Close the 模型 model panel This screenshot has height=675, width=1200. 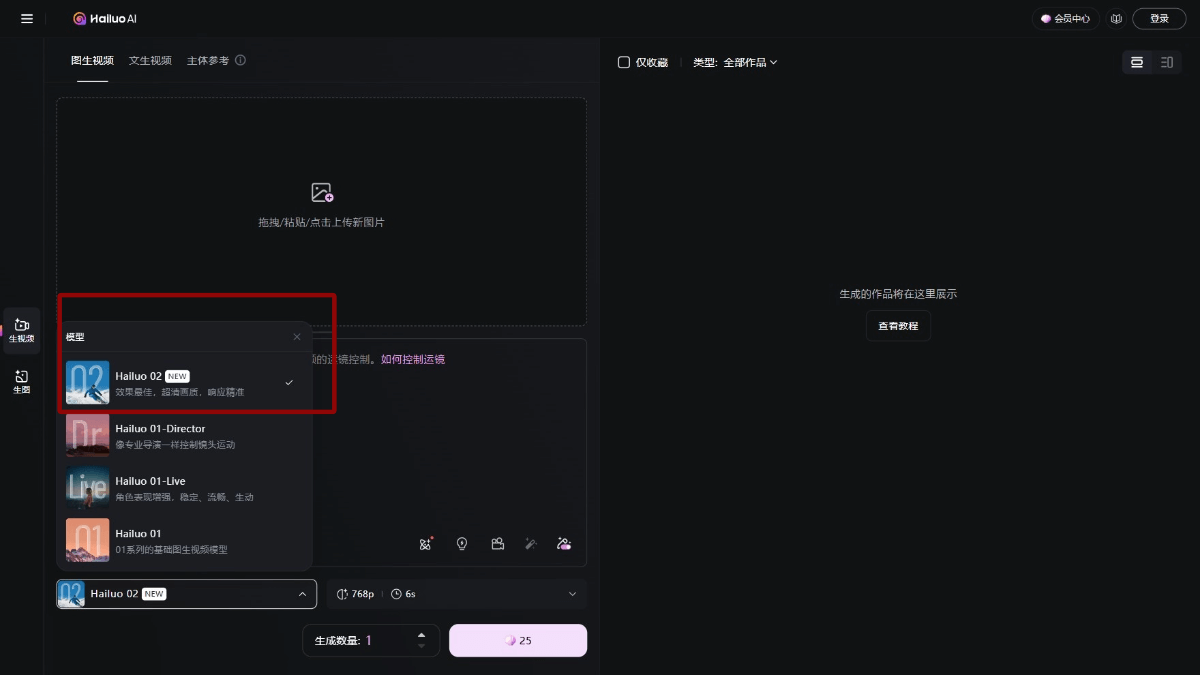point(297,337)
